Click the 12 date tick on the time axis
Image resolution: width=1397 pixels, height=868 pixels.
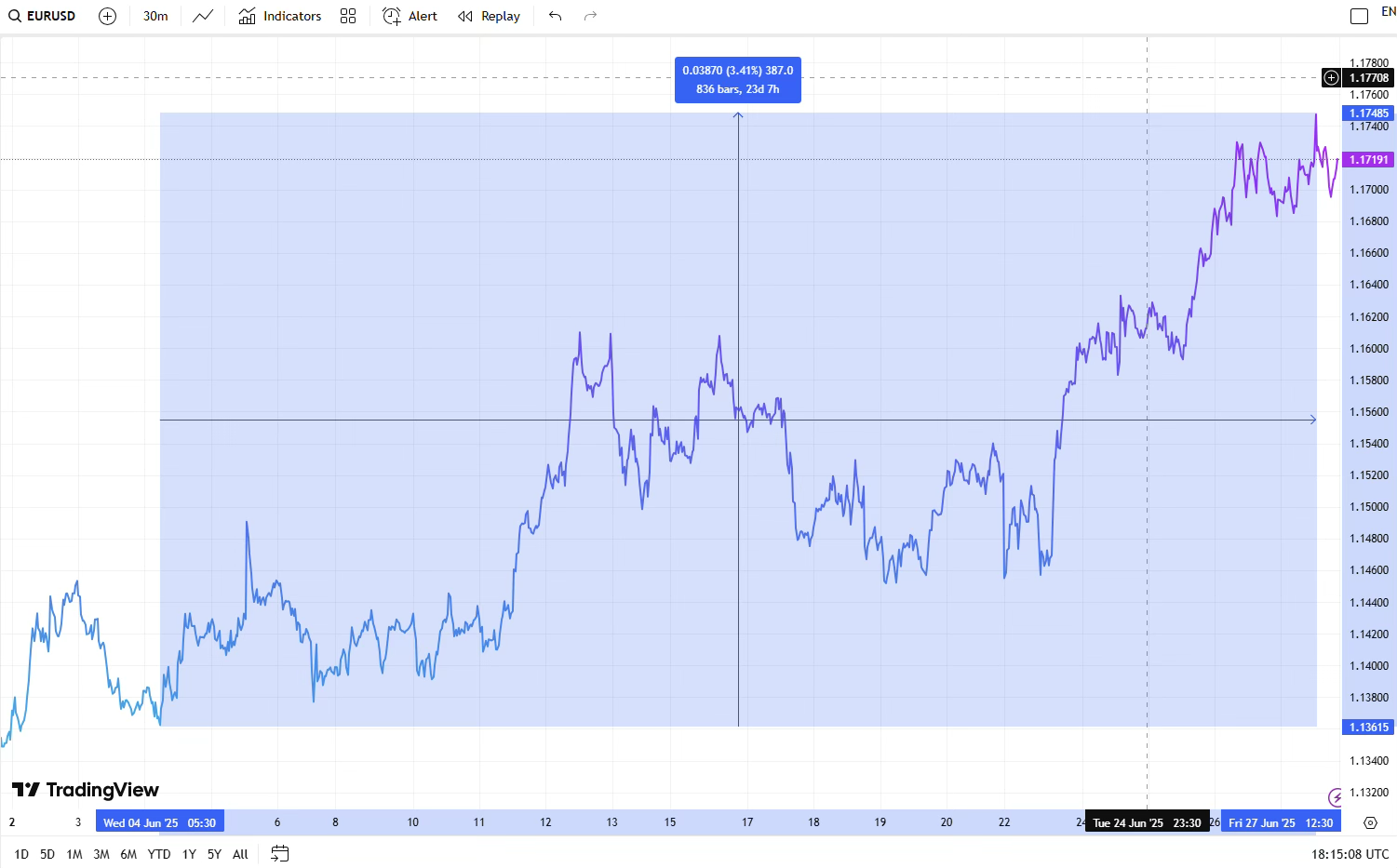click(x=545, y=822)
